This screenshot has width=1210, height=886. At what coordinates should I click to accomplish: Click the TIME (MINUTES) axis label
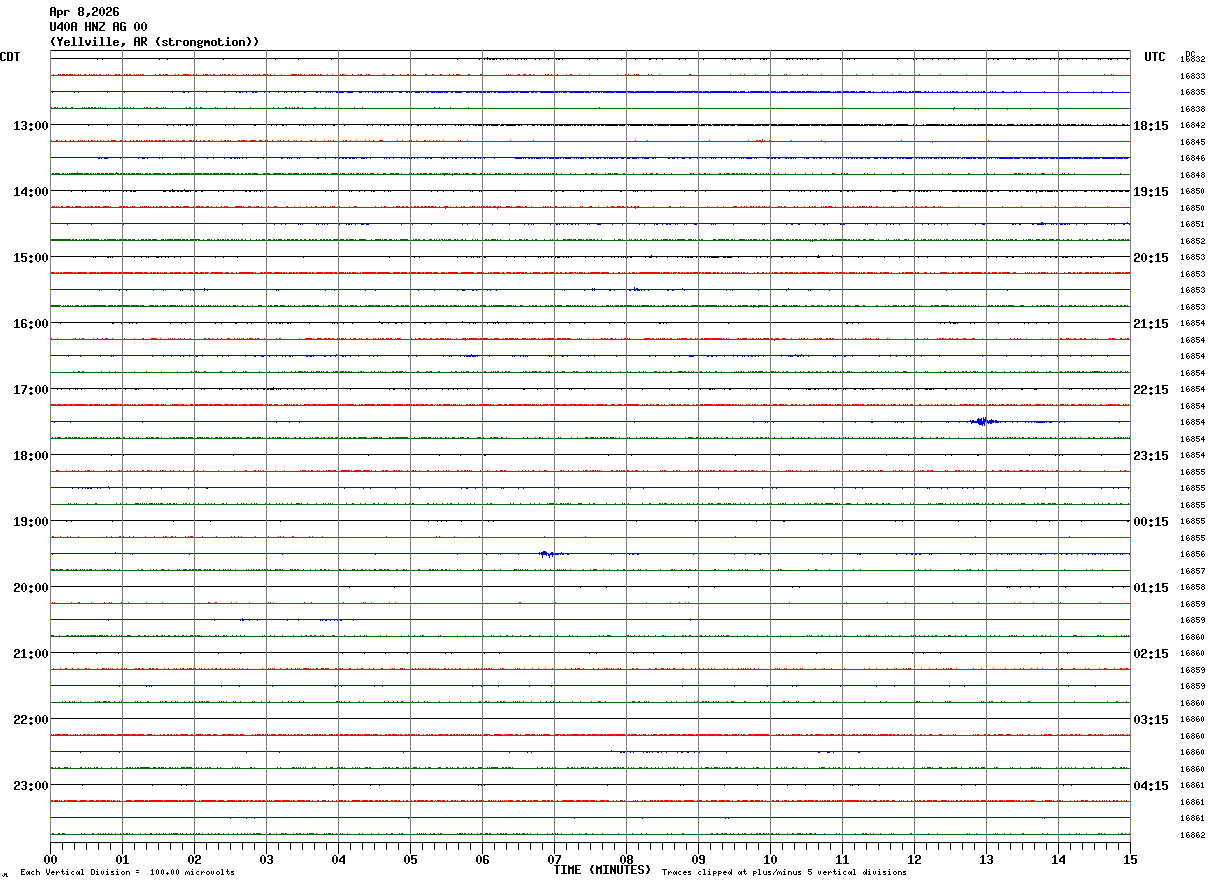pos(602,870)
